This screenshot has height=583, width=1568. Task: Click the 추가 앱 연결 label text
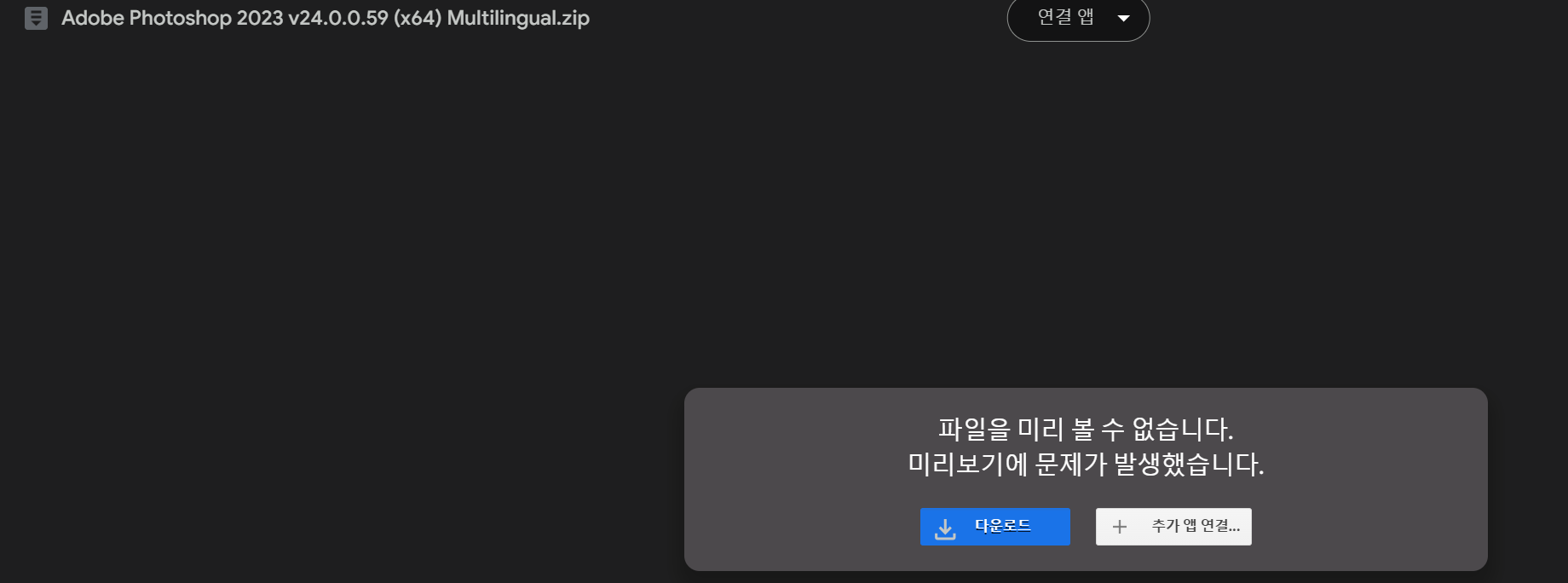pyautogui.click(x=1196, y=526)
